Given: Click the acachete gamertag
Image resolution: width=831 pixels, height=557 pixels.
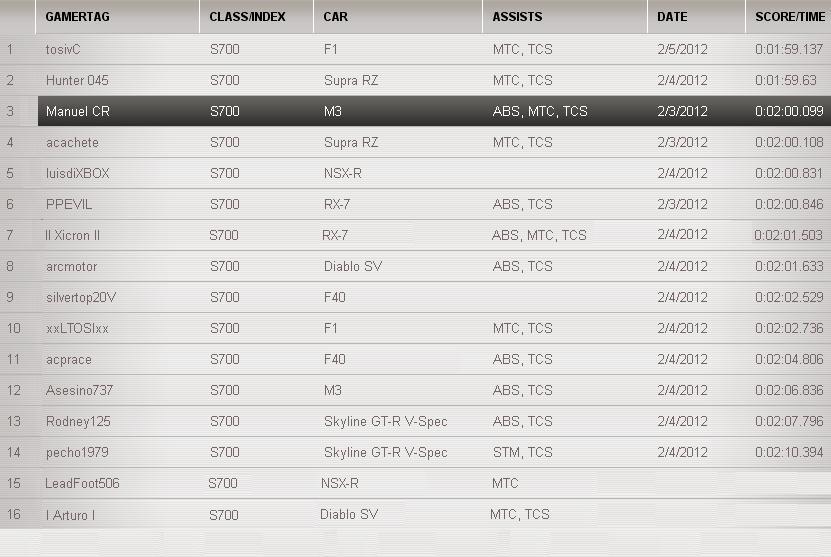Looking at the screenshot, I should pos(72,143).
